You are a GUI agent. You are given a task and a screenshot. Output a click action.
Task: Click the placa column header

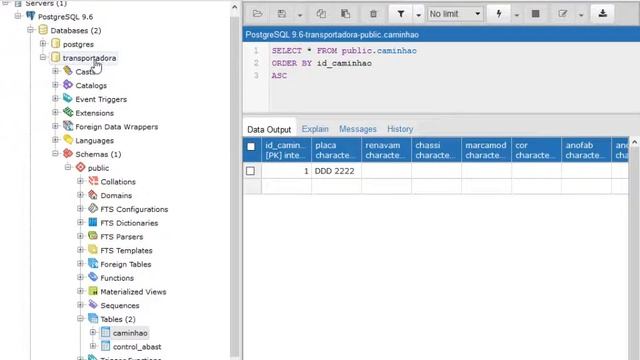(x=336, y=150)
